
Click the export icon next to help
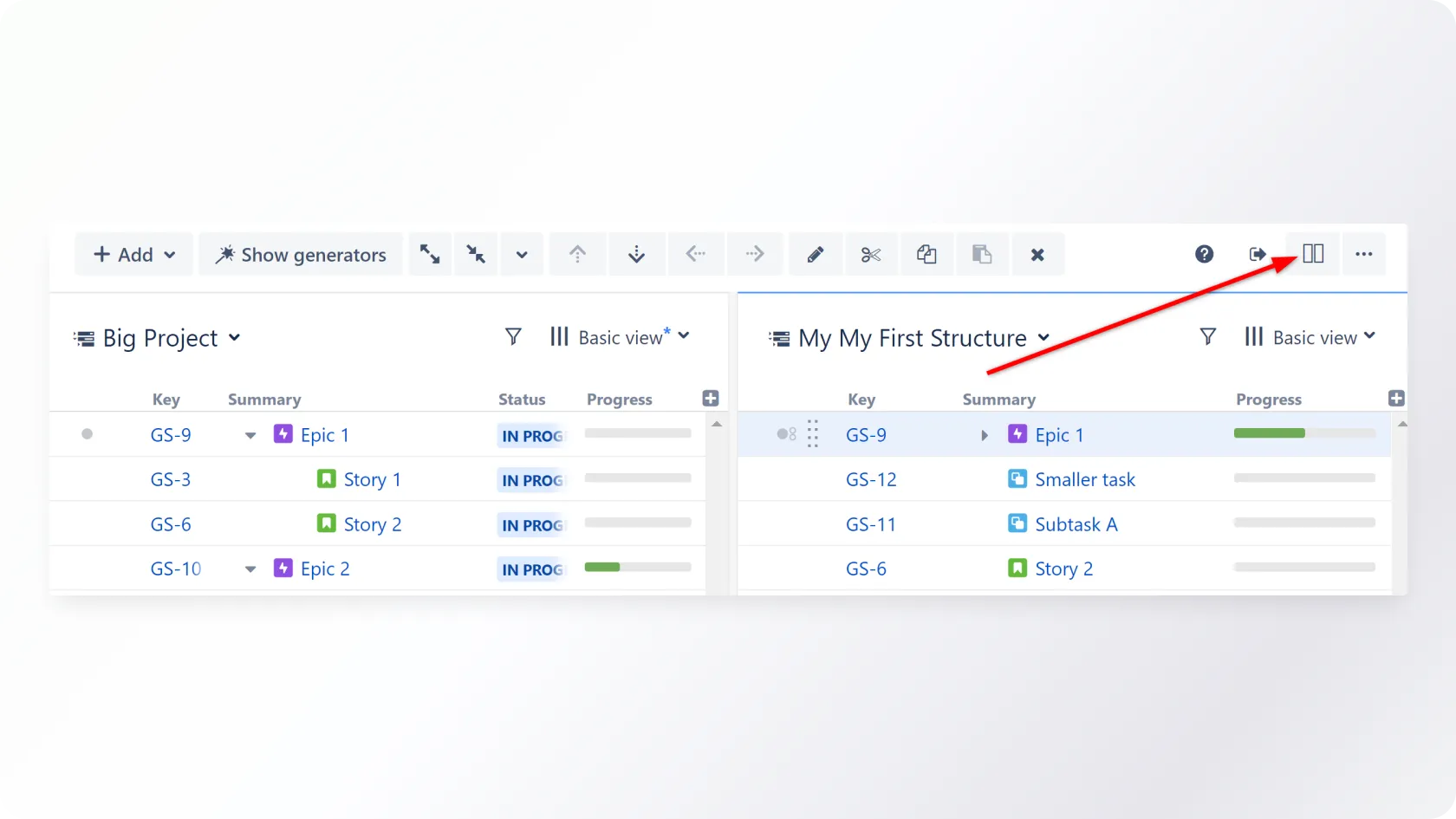[x=1257, y=254]
